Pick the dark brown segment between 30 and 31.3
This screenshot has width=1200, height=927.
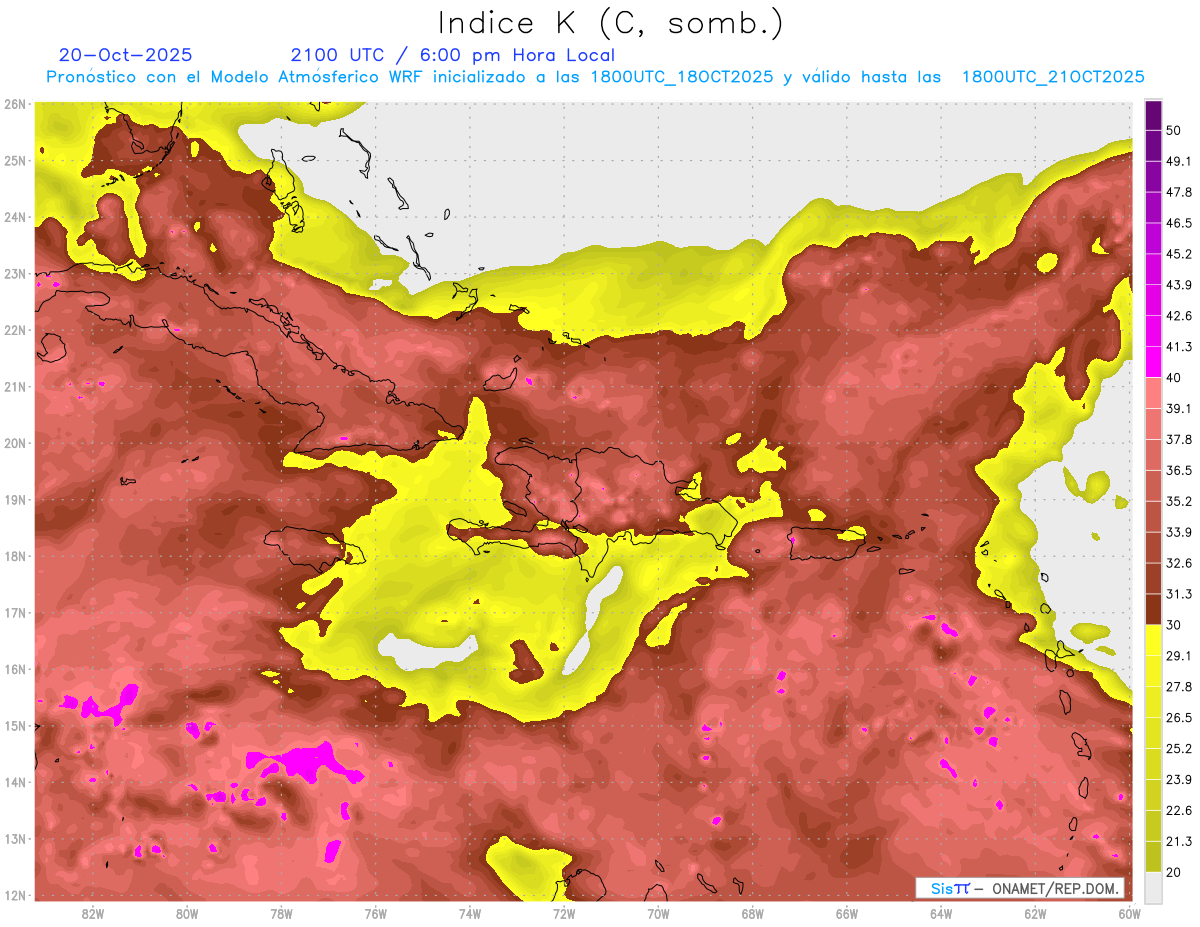[x=1153, y=610]
